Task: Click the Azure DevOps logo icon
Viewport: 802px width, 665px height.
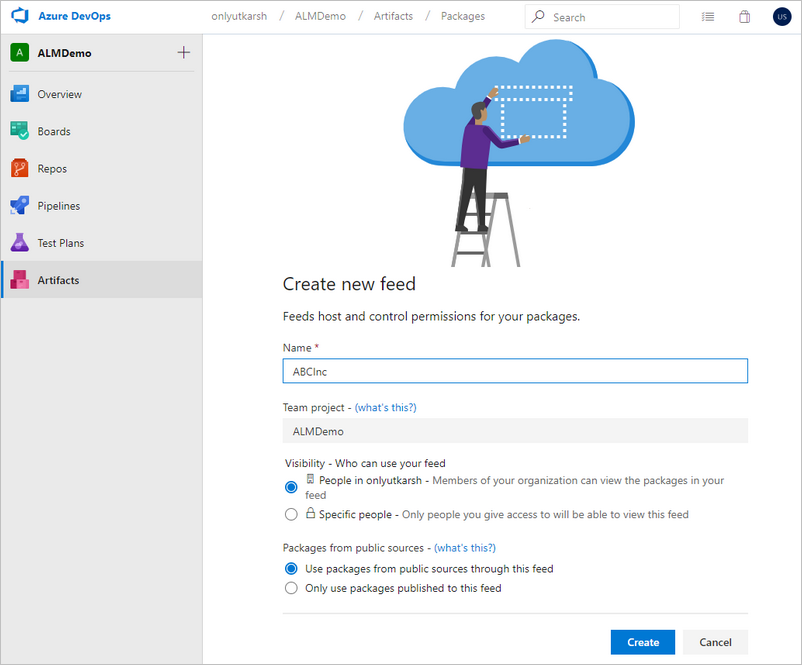Action: (20, 17)
